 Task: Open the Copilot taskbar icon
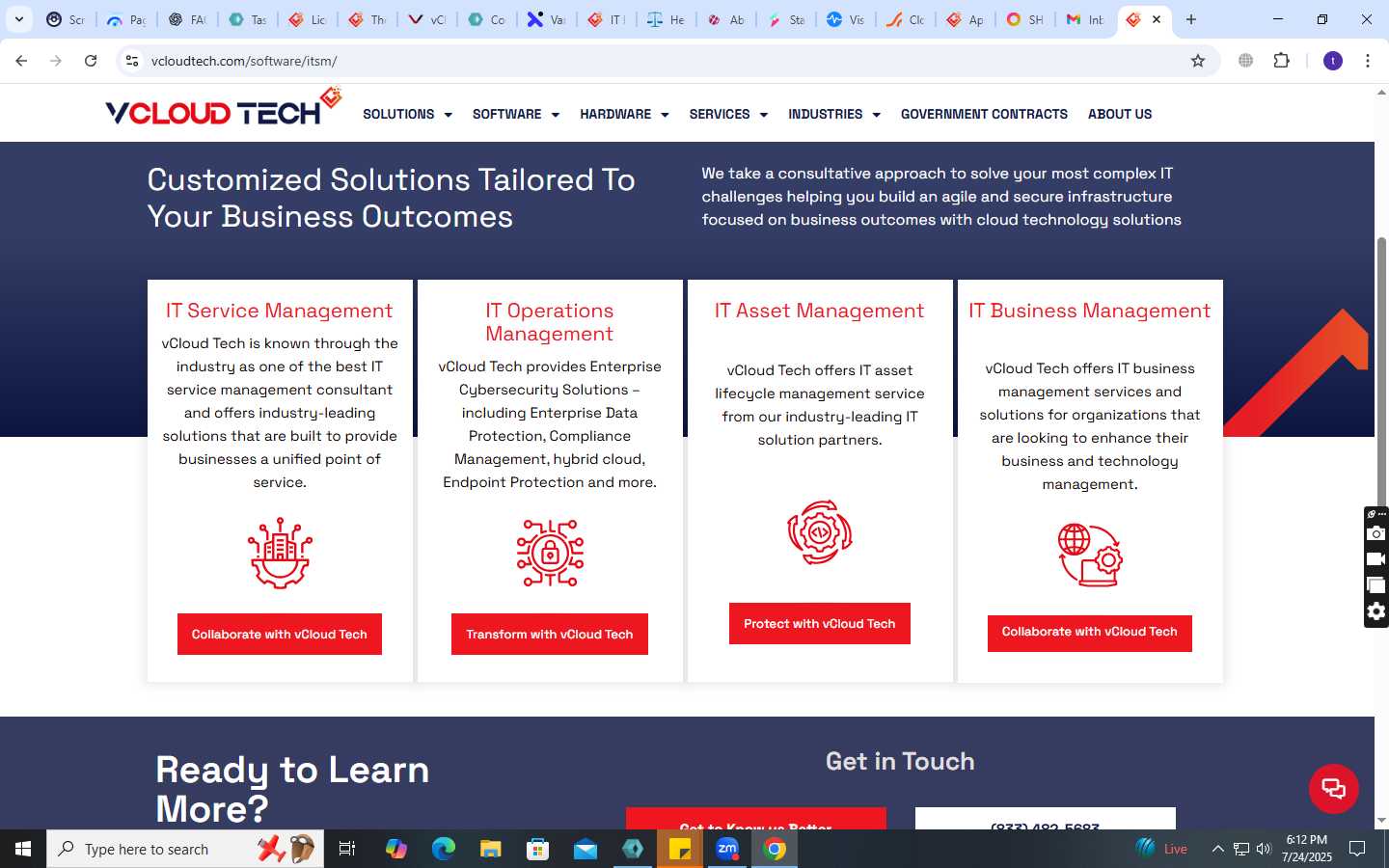[x=396, y=849]
